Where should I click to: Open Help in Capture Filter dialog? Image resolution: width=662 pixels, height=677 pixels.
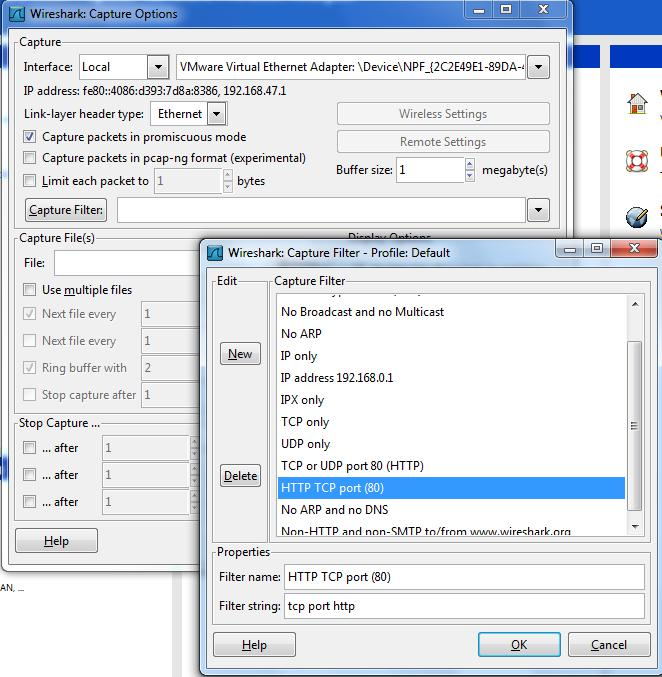point(254,645)
